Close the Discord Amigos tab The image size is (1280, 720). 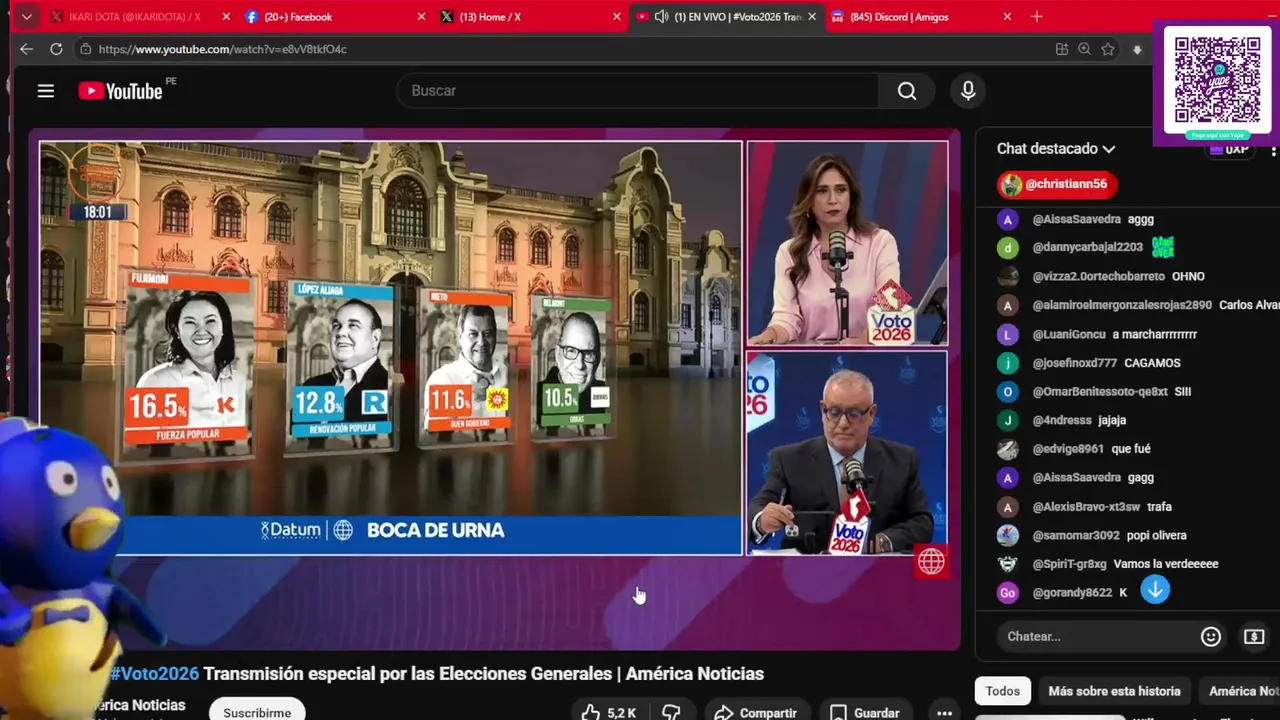tap(1007, 17)
